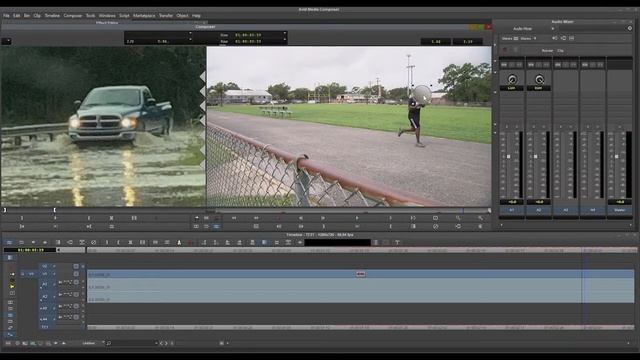
Task: Step forward one frame in record monitor
Action: (322, 218)
